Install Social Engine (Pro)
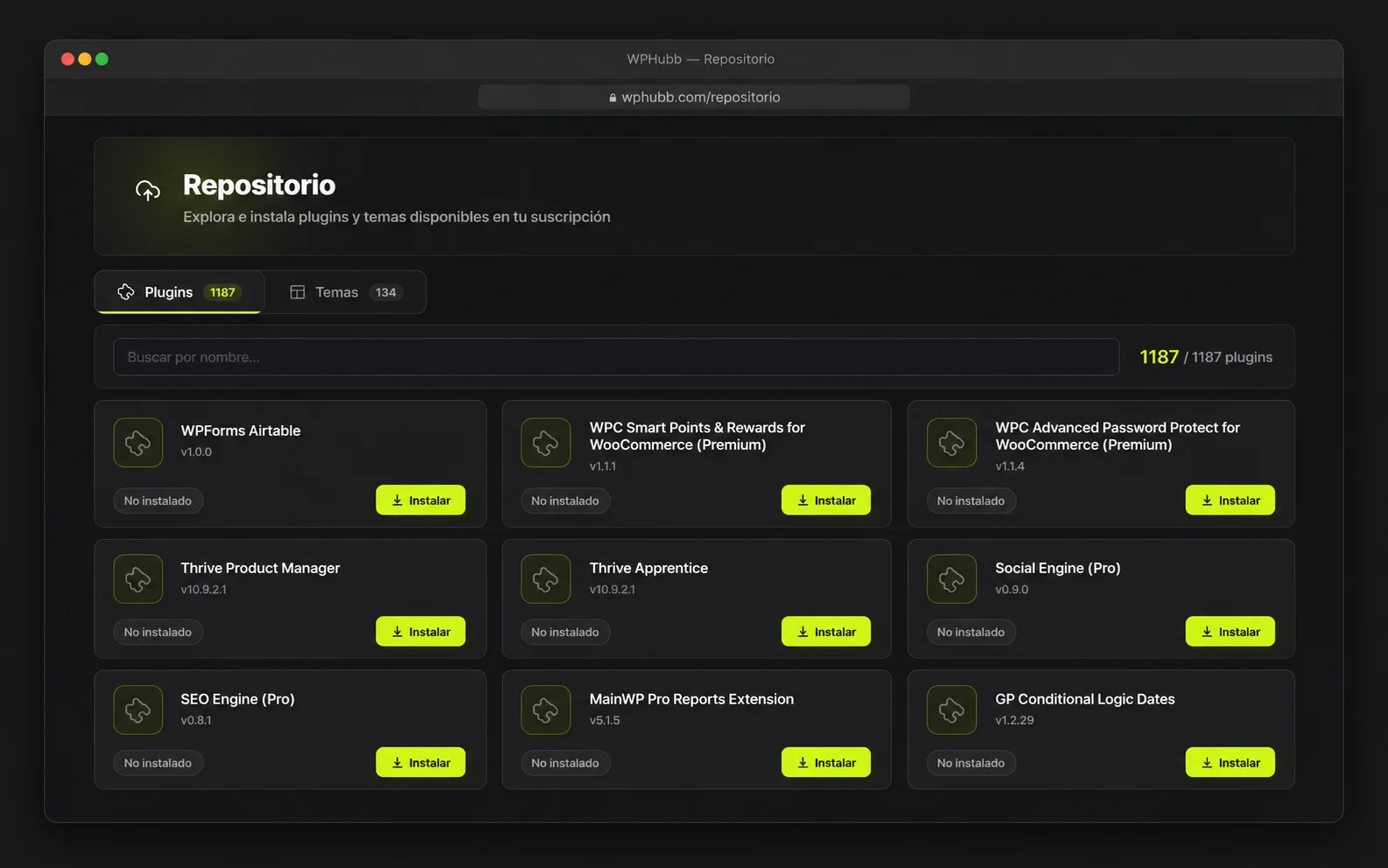The image size is (1388, 868). [1230, 632]
